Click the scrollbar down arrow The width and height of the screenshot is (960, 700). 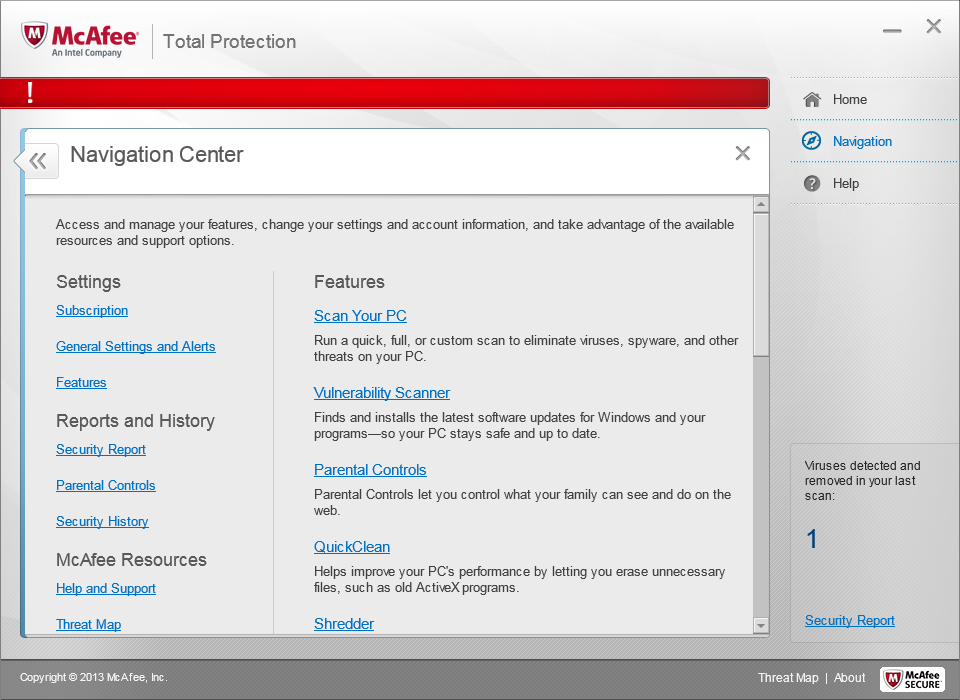point(761,625)
